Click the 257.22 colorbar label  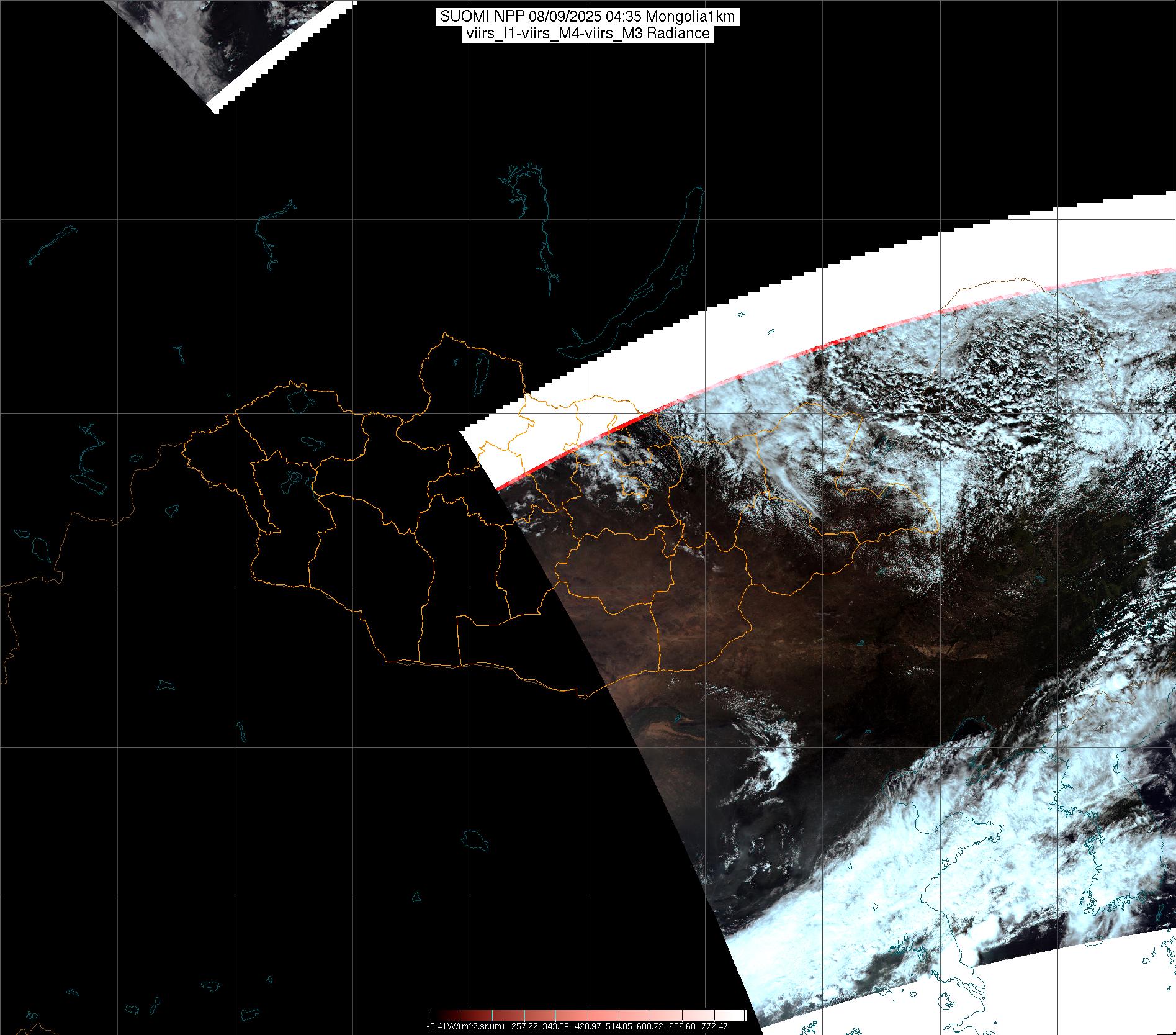coord(525,1026)
